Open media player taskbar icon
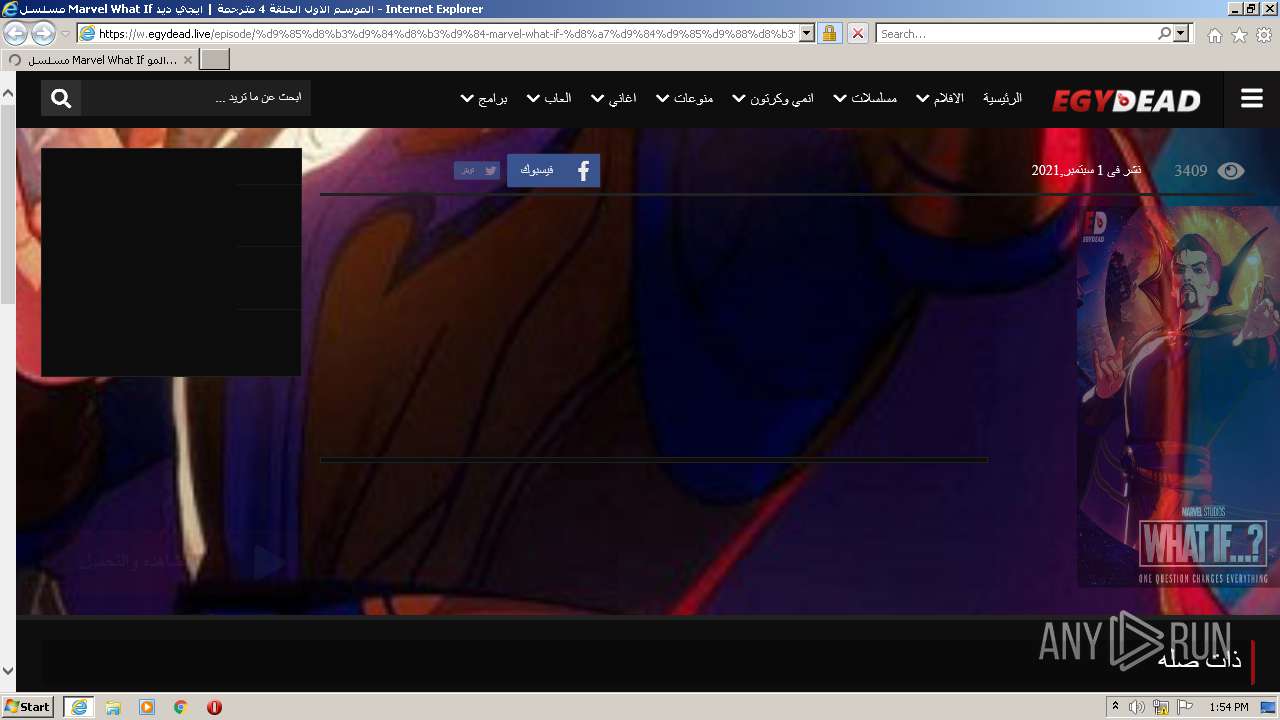Image resolution: width=1280 pixels, height=720 pixels. (147, 707)
